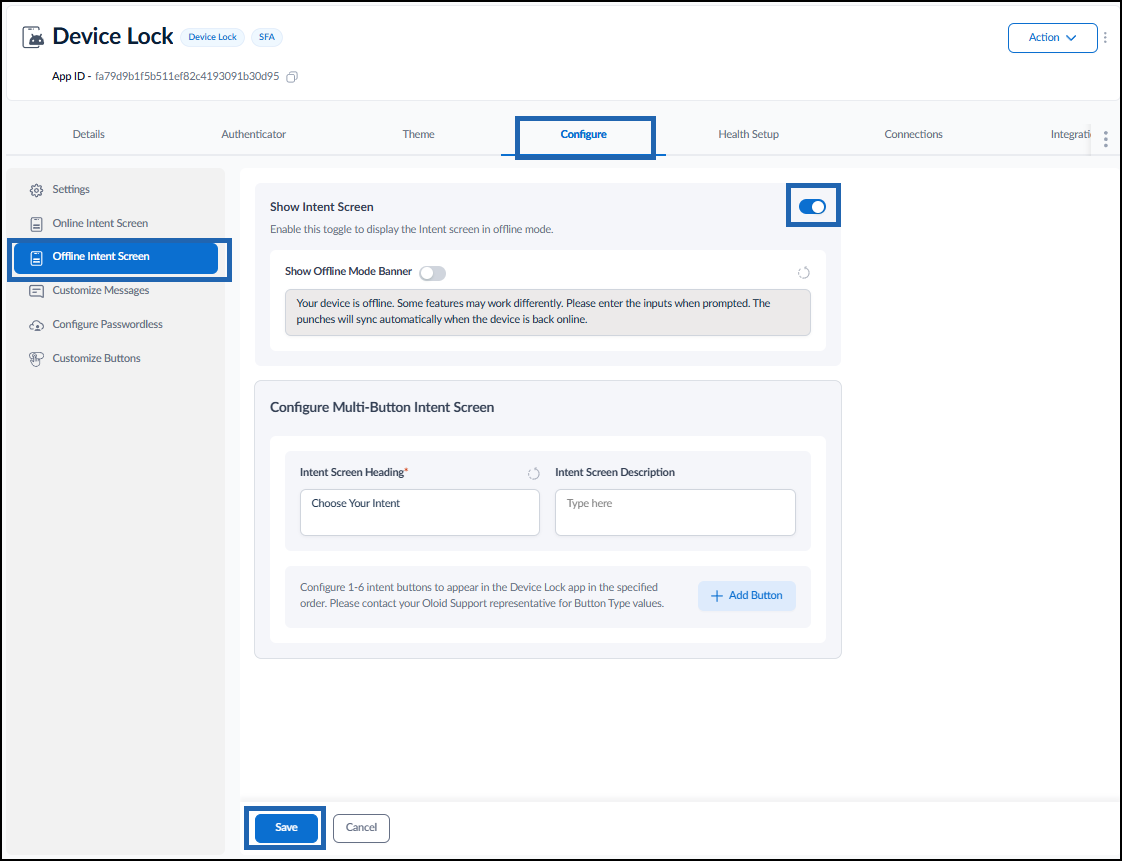Click the plus icon on Add Button
The width and height of the screenshot is (1122, 861).
tap(716, 595)
